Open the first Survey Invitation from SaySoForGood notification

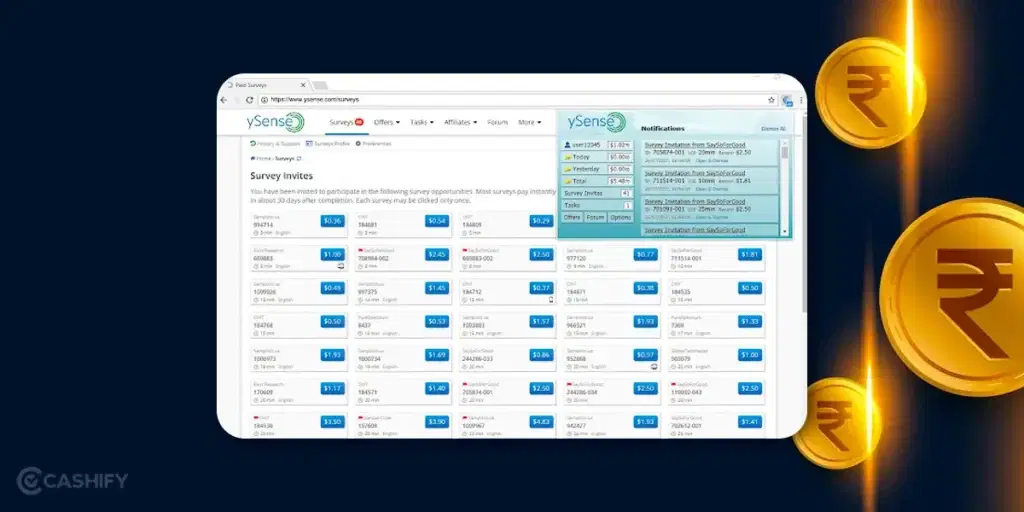709,152
